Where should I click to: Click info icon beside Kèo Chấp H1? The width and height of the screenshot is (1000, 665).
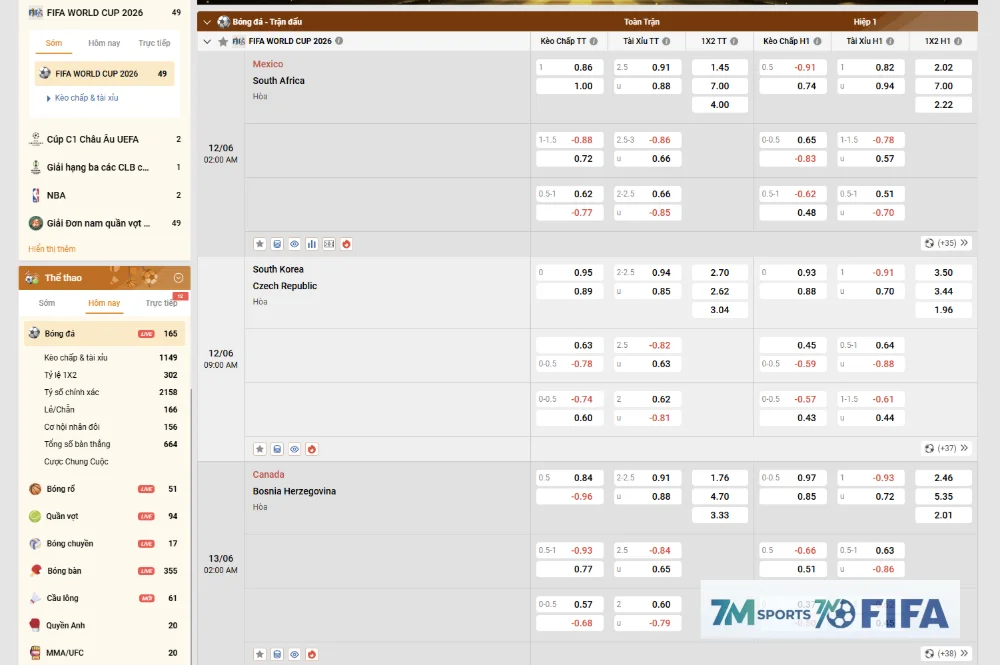pyautogui.click(x=818, y=41)
